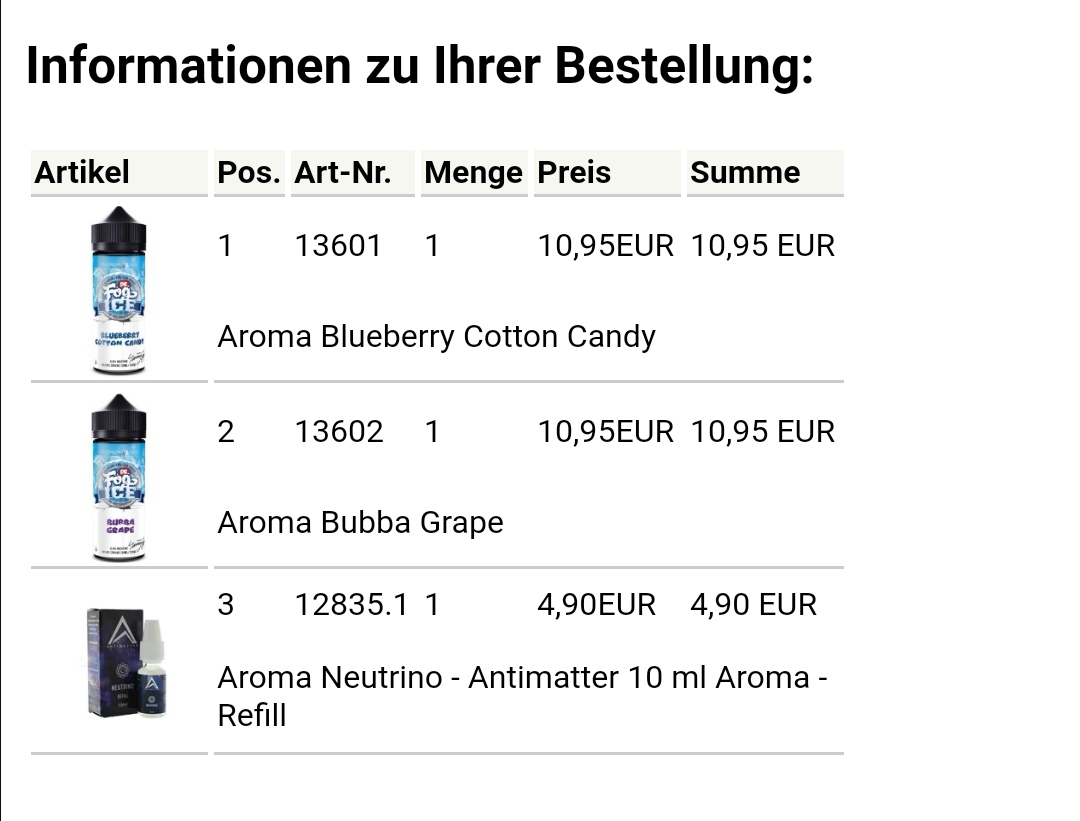Select the Pos. column header
This screenshot has width=1080, height=821.
[249, 173]
